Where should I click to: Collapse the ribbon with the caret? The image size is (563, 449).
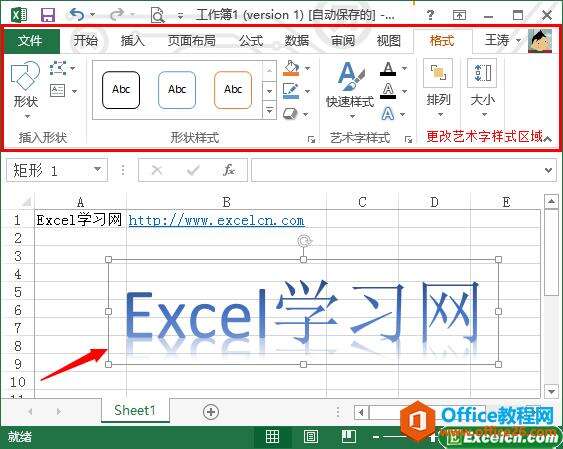pos(547,139)
